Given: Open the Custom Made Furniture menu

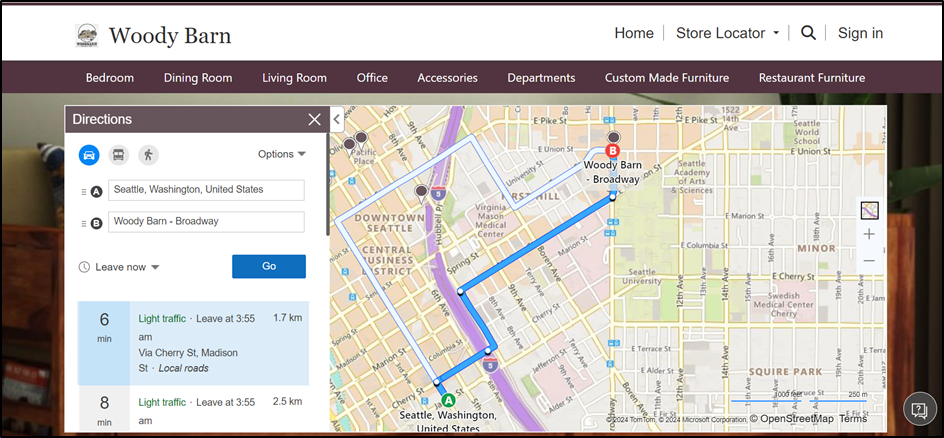Looking at the screenshot, I should click(x=666, y=77).
